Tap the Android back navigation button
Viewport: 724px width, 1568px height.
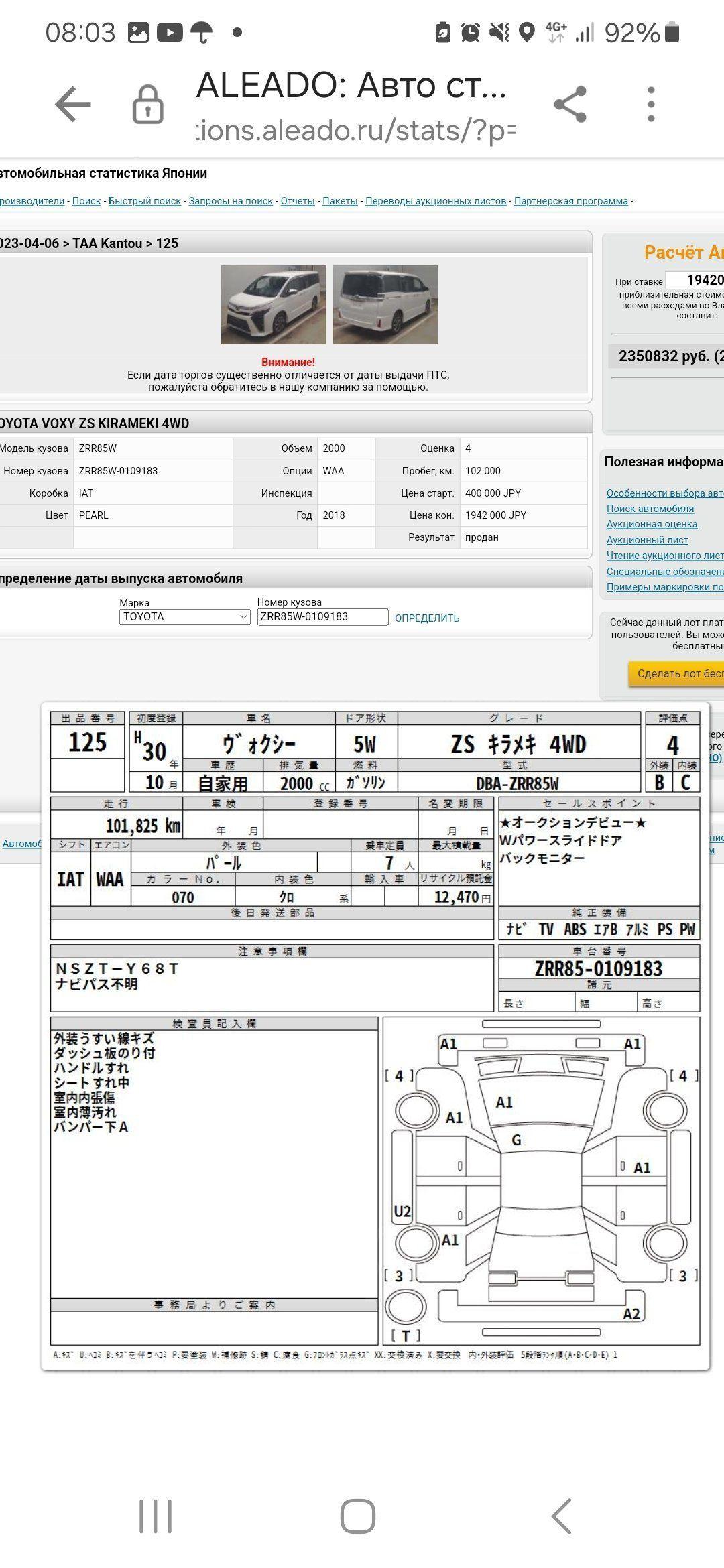tap(561, 1516)
